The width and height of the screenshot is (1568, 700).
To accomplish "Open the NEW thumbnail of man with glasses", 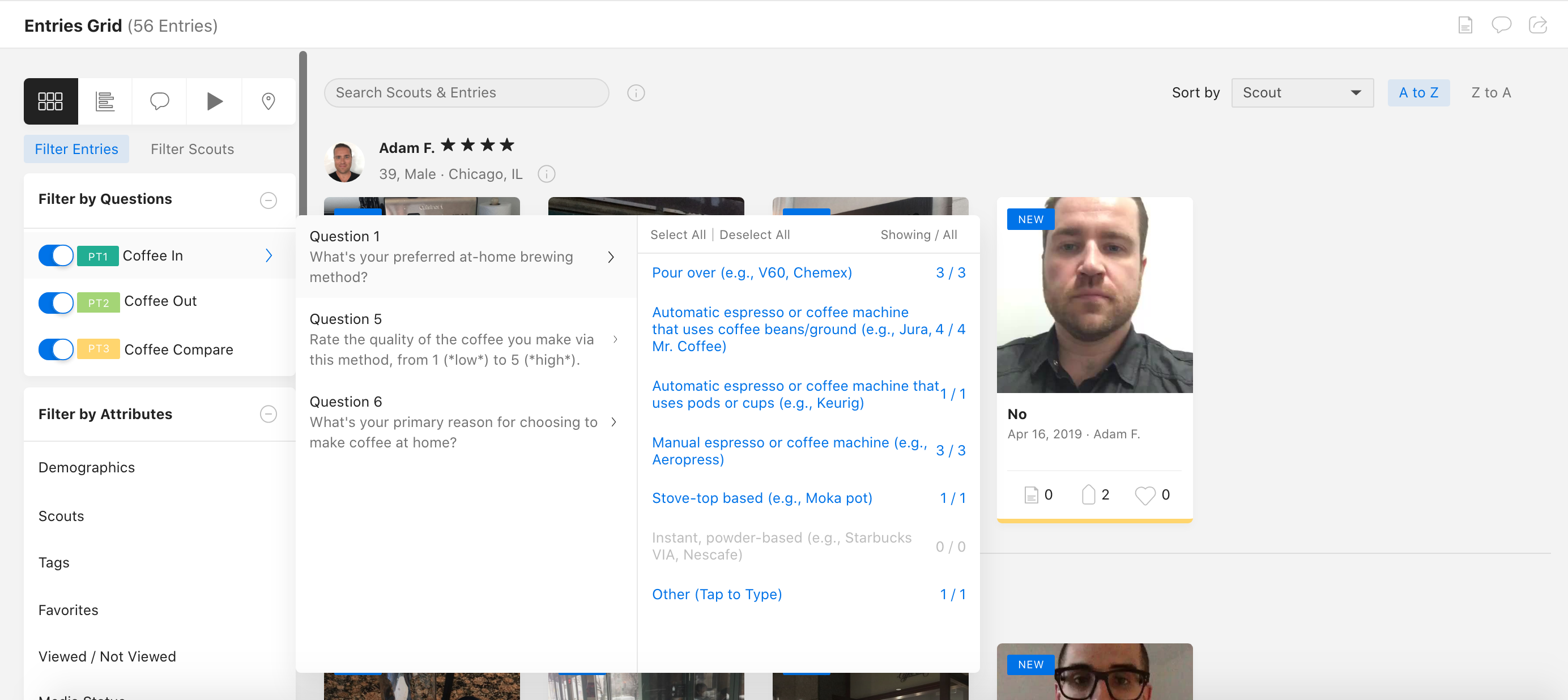I will pyautogui.click(x=1094, y=671).
